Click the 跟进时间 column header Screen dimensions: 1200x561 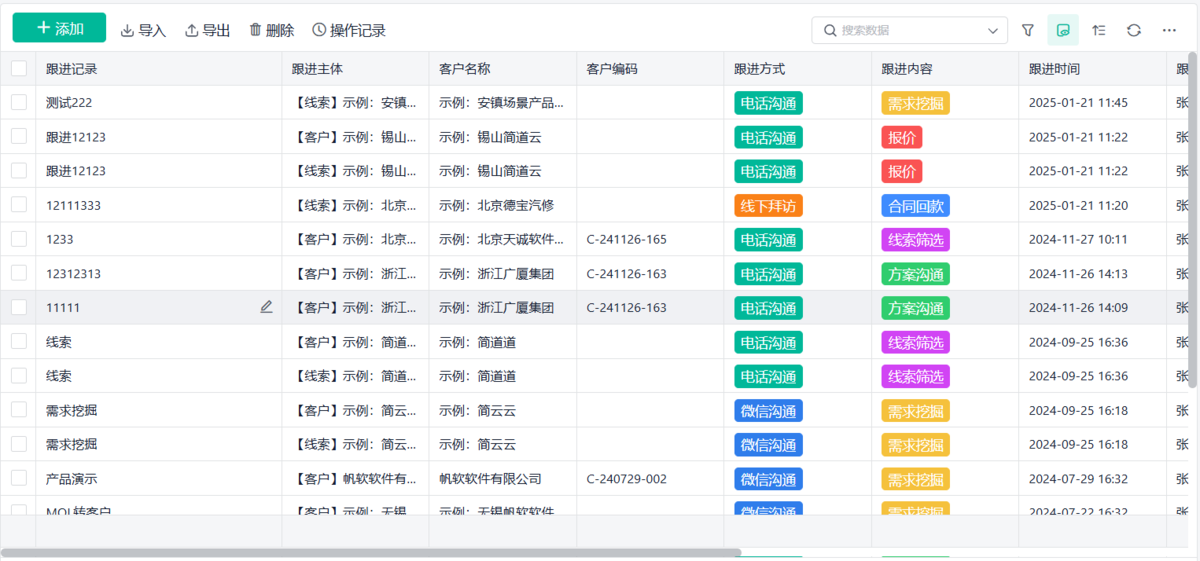click(1054, 69)
